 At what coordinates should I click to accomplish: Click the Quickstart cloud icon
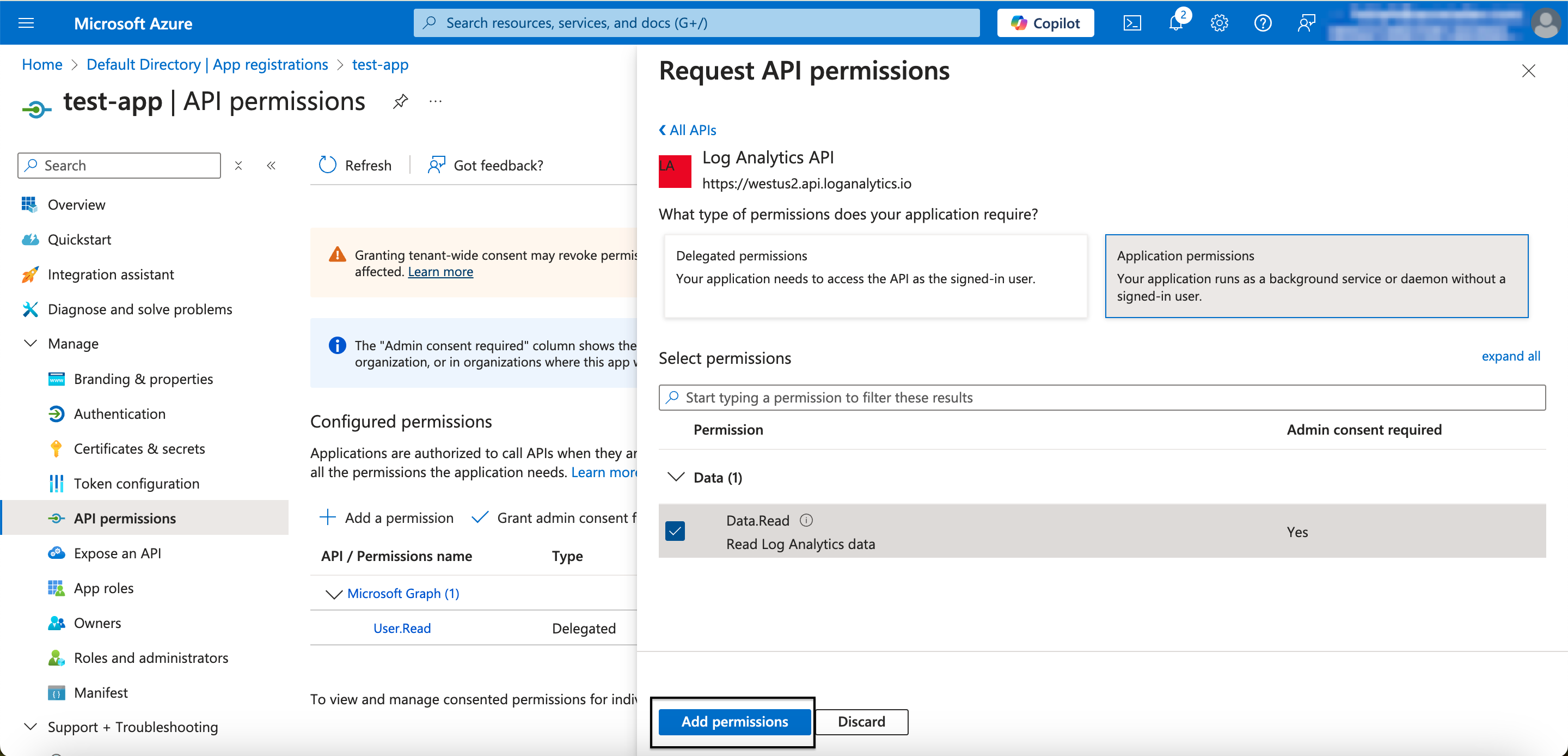coord(30,240)
